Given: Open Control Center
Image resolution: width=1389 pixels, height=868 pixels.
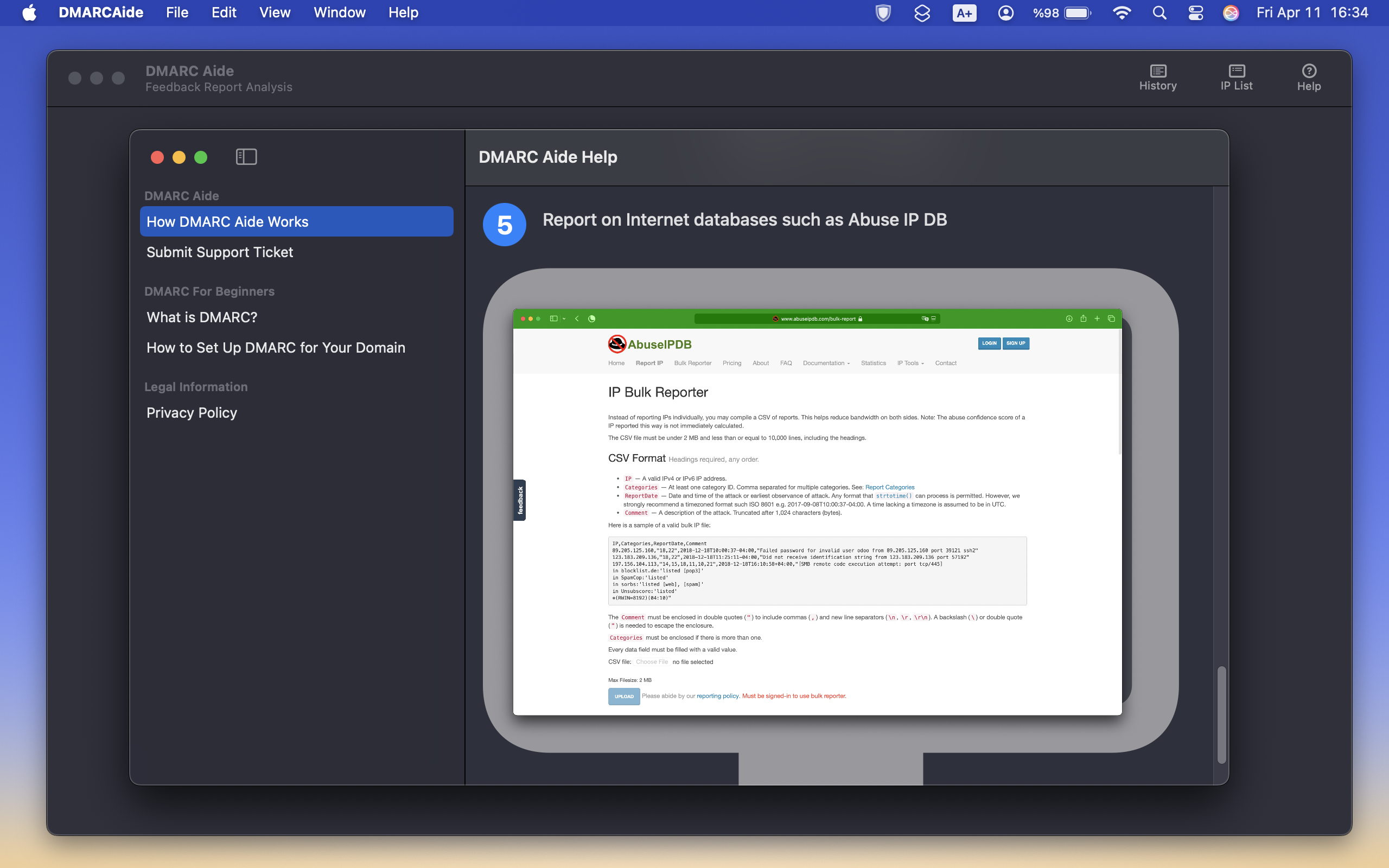Looking at the screenshot, I should [x=1196, y=12].
